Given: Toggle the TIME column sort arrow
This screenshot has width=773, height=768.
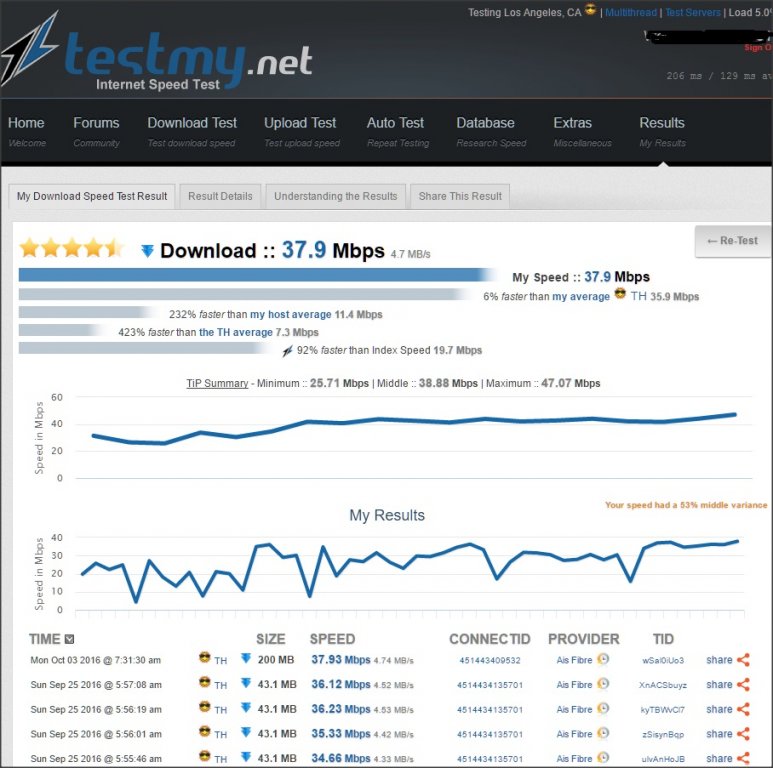Looking at the screenshot, I should click(x=69, y=639).
